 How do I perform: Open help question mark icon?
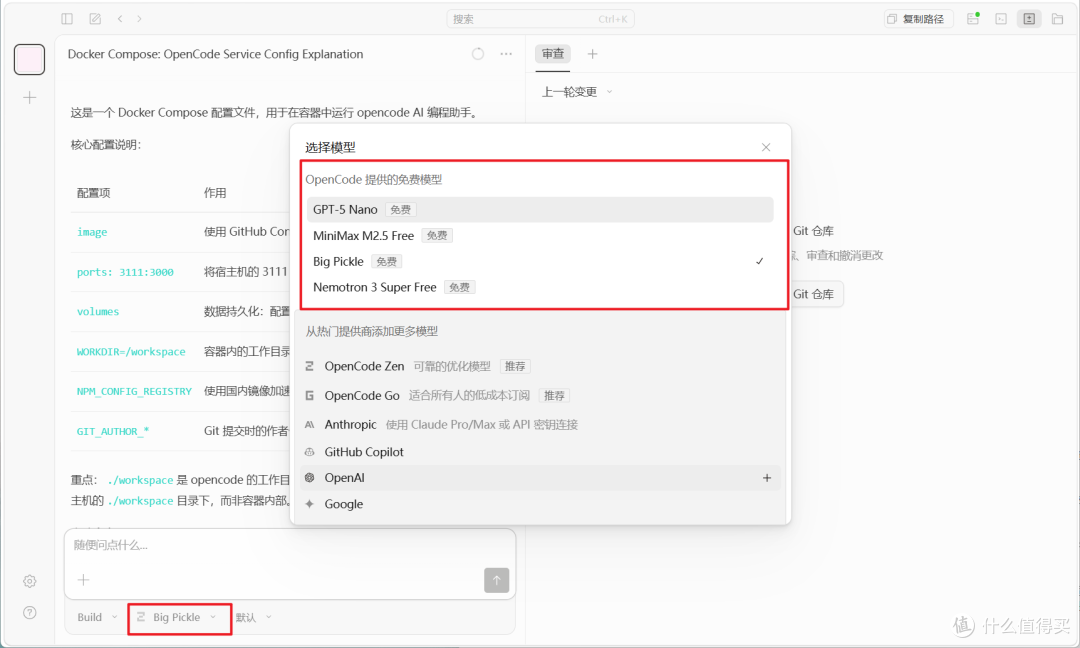[30, 612]
